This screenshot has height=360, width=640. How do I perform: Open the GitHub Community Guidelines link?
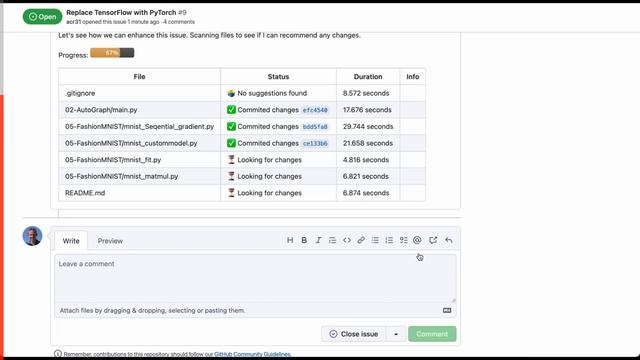(x=252, y=354)
